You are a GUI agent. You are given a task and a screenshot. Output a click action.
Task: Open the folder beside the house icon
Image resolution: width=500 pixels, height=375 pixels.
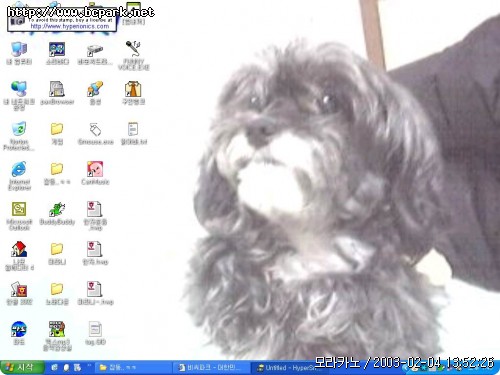[x=57, y=253]
